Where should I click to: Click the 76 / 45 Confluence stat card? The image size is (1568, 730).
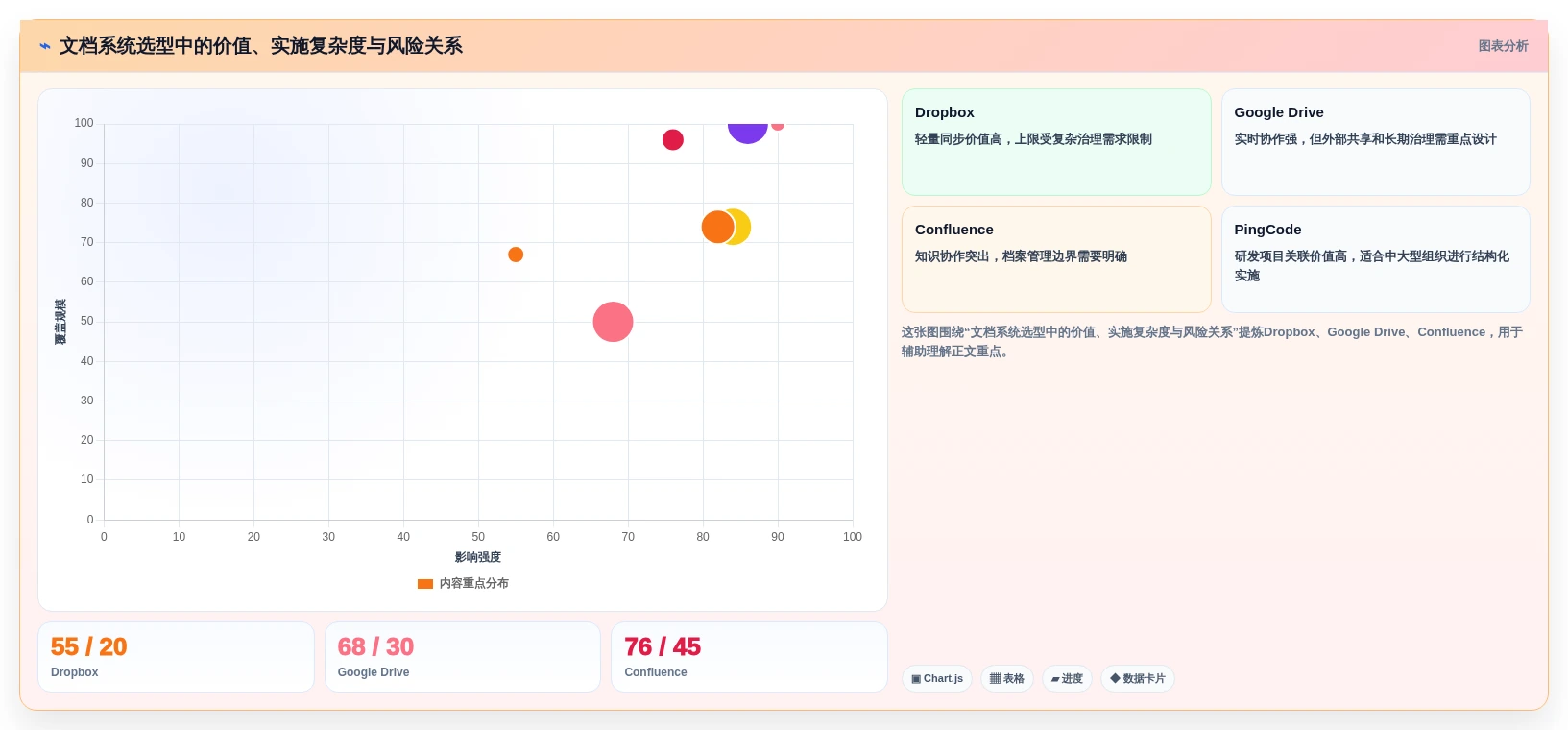[x=749, y=657]
